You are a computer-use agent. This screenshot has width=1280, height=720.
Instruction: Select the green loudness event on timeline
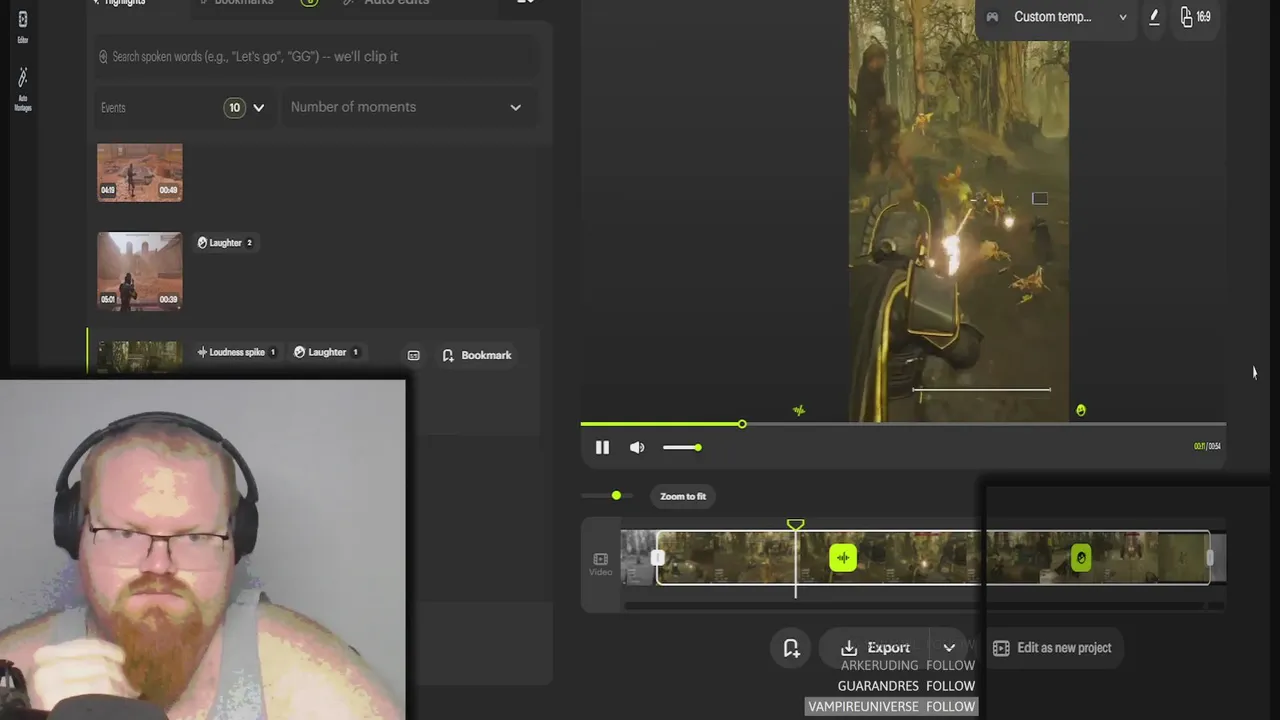(x=843, y=558)
